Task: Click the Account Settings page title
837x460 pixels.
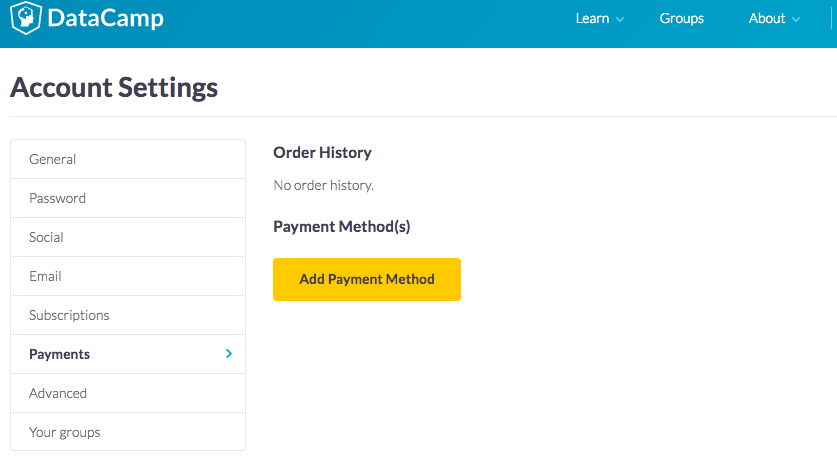Action: pyautogui.click(x=114, y=87)
